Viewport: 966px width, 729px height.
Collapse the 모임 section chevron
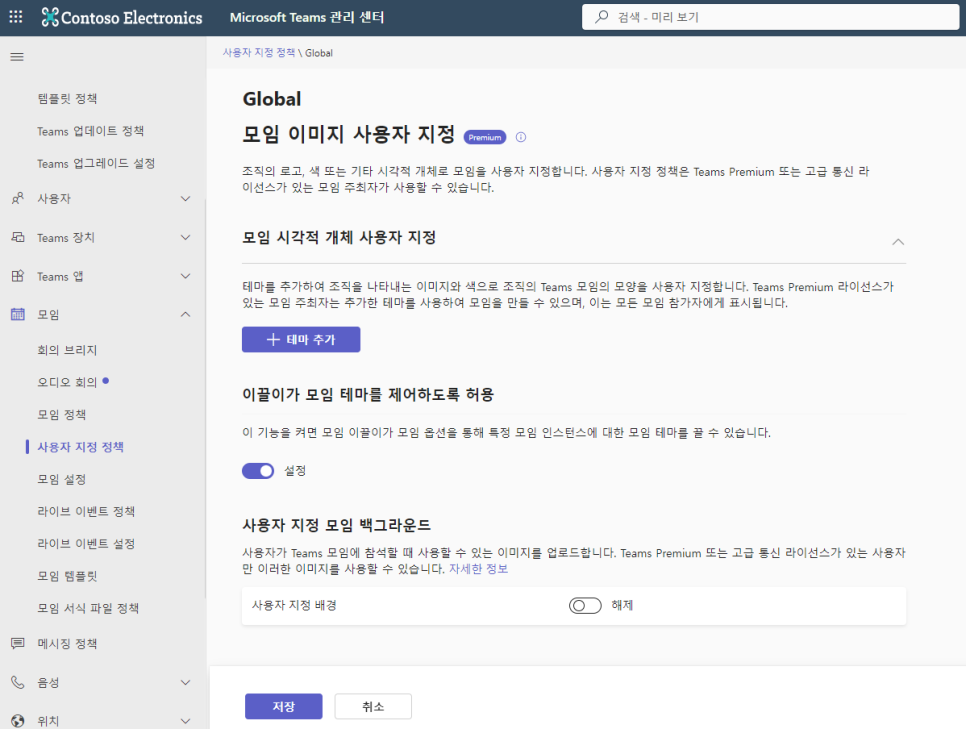tap(185, 314)
